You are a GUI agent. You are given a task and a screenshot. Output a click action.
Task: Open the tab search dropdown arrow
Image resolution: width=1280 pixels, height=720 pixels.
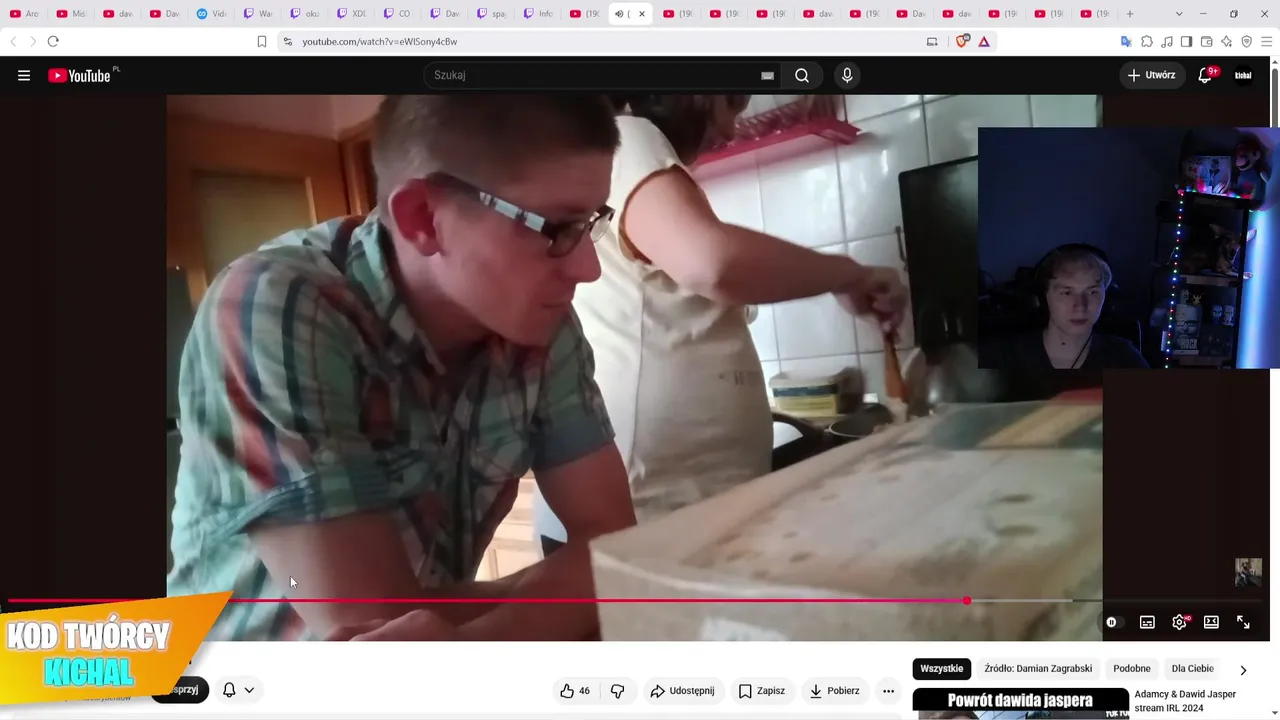pyautogui.click(x=1179, y=14)
